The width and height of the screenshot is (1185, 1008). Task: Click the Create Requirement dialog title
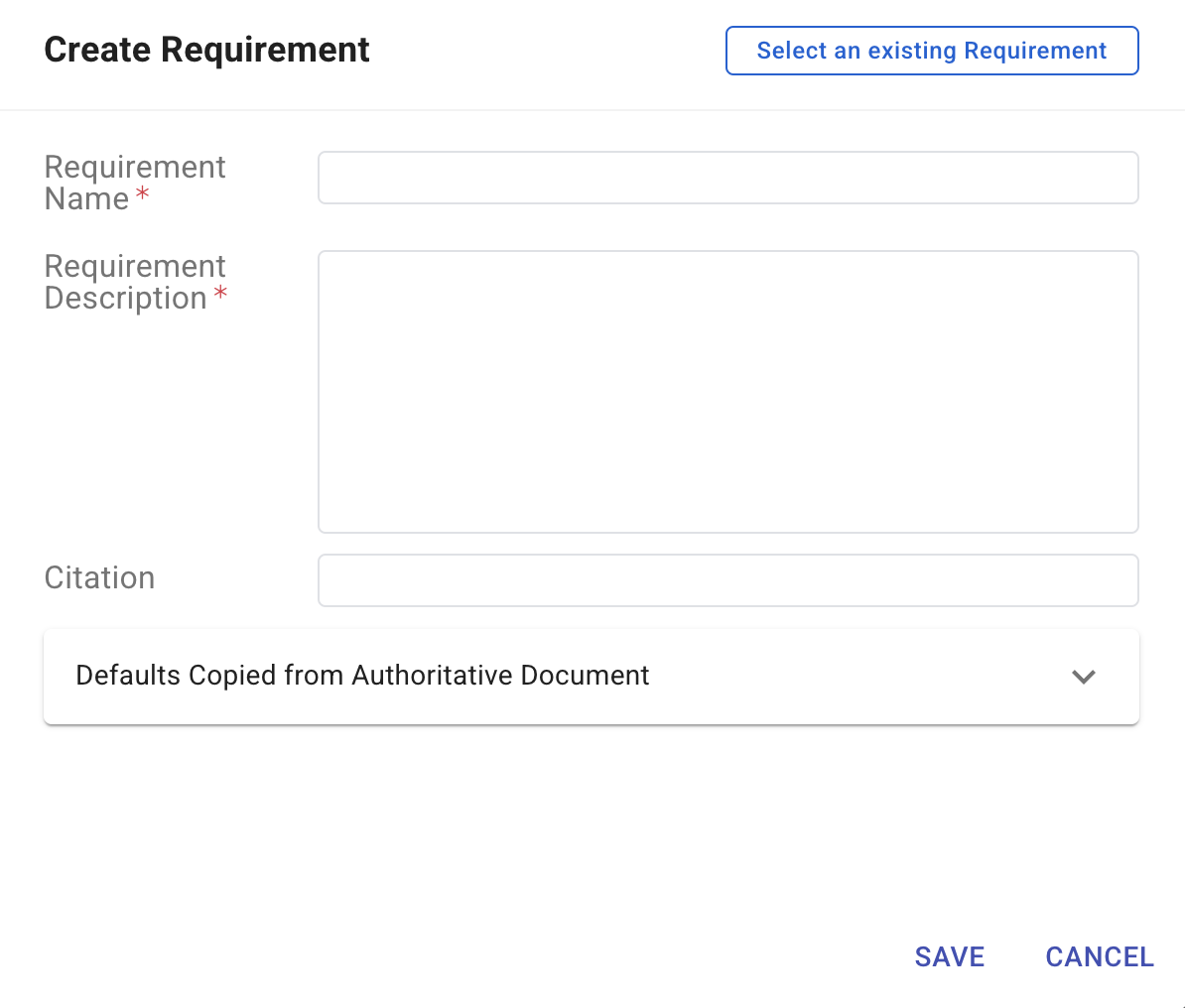click(206, 50)
